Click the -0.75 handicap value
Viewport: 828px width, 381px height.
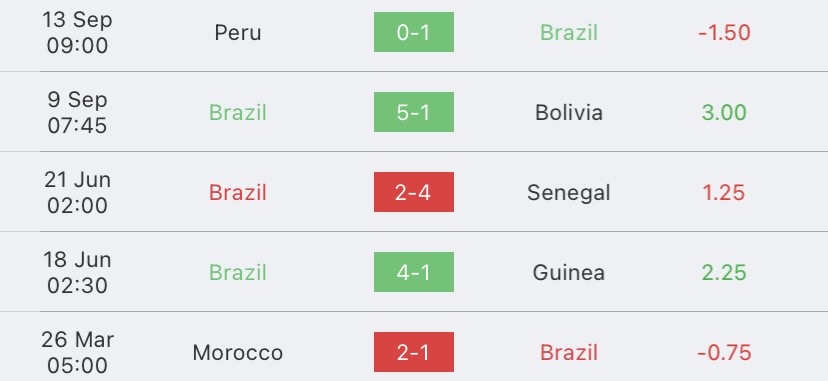724,353
